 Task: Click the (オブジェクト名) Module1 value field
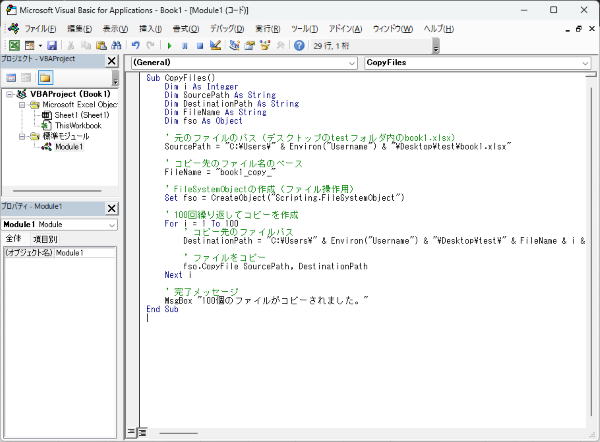click(x=85, y=253)
